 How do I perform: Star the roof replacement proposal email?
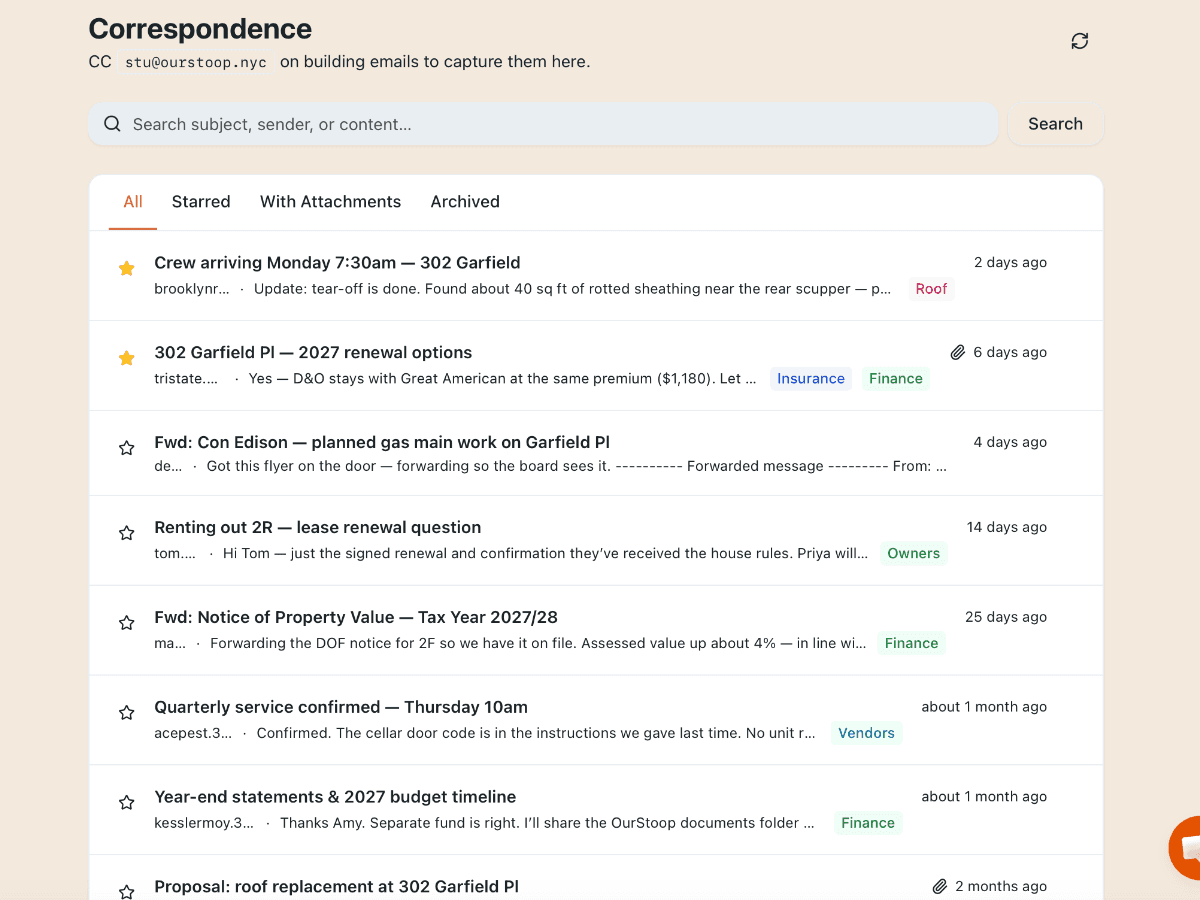click(127, 891)
